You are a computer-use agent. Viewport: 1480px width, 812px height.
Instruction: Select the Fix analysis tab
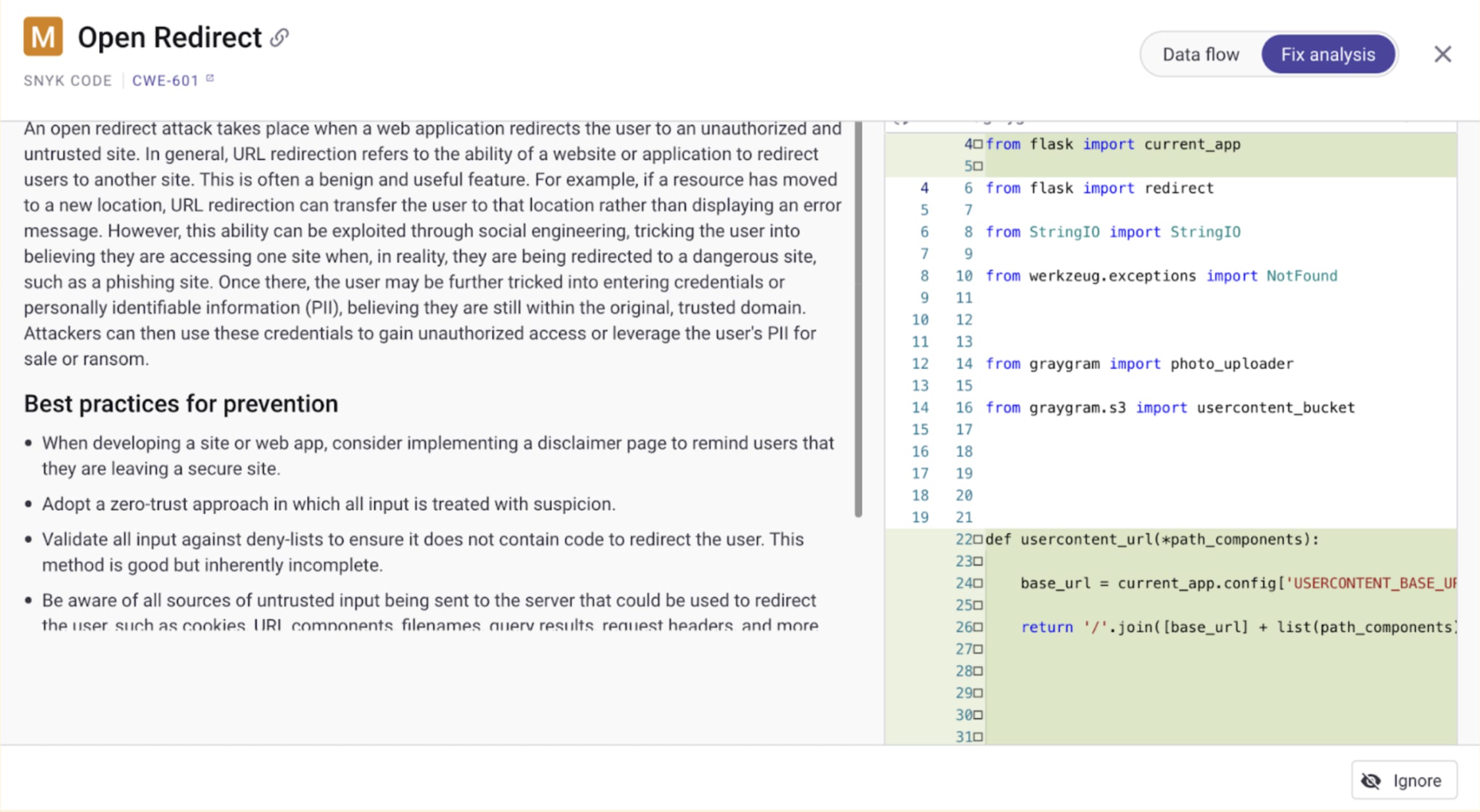coord(1328,54)
